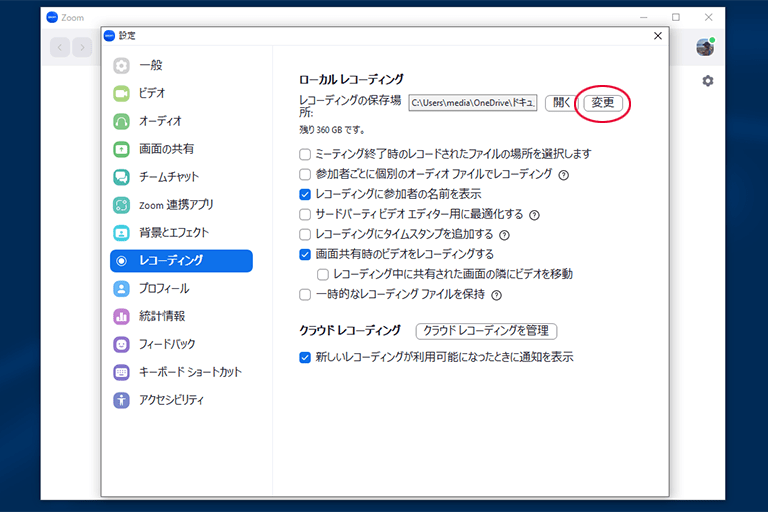Click the Screen Share sidebar icon

122,149
